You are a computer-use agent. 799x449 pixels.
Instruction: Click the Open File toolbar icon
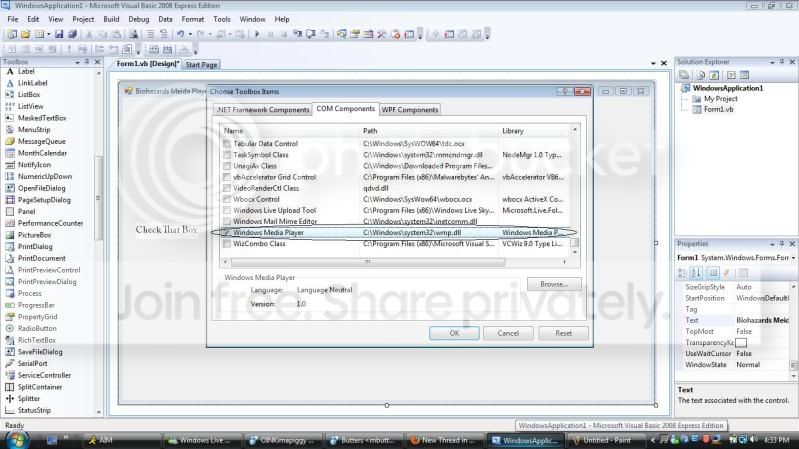25,34
